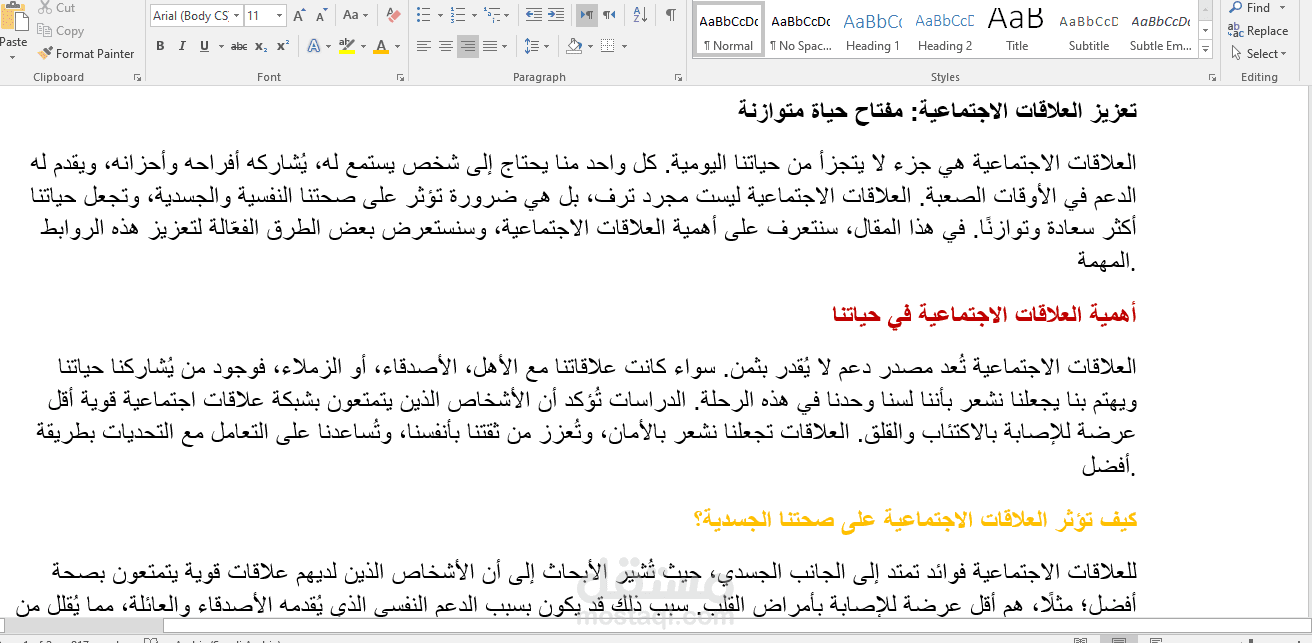
Task: Set left-to-right text direction
Action: (587, 15)
